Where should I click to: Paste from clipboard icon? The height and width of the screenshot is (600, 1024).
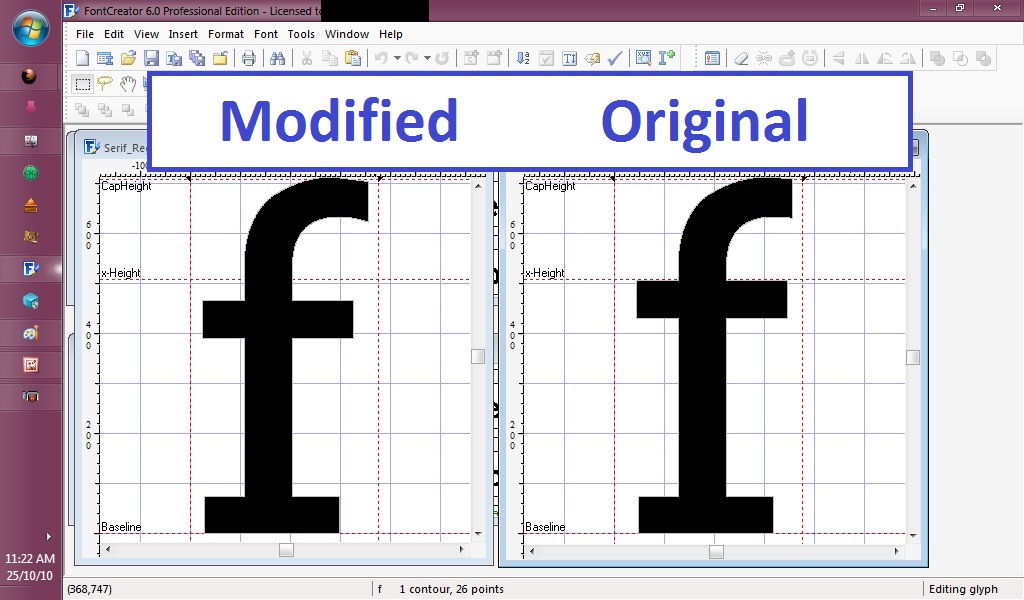(x=353, y=59)
